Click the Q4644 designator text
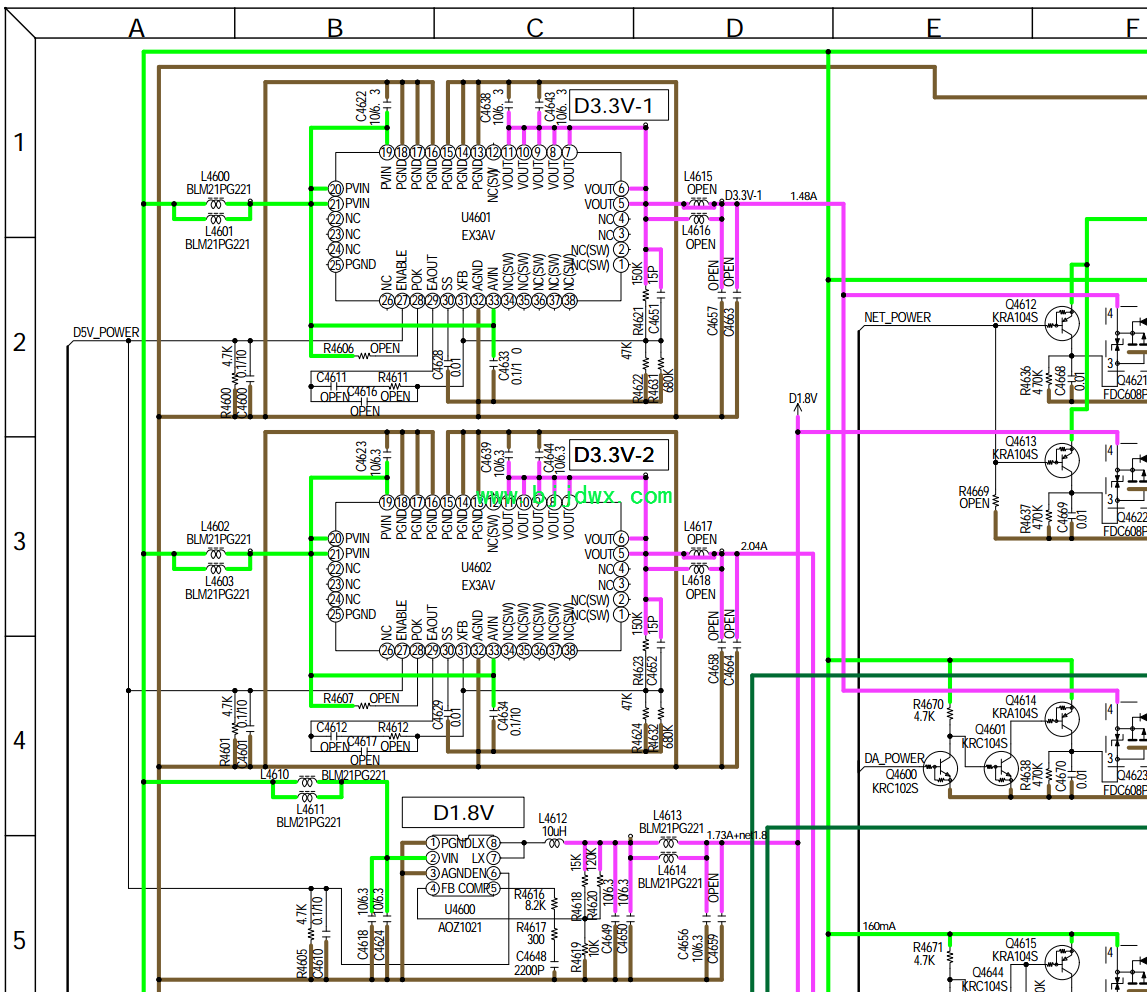 click(x=988, y=972)
